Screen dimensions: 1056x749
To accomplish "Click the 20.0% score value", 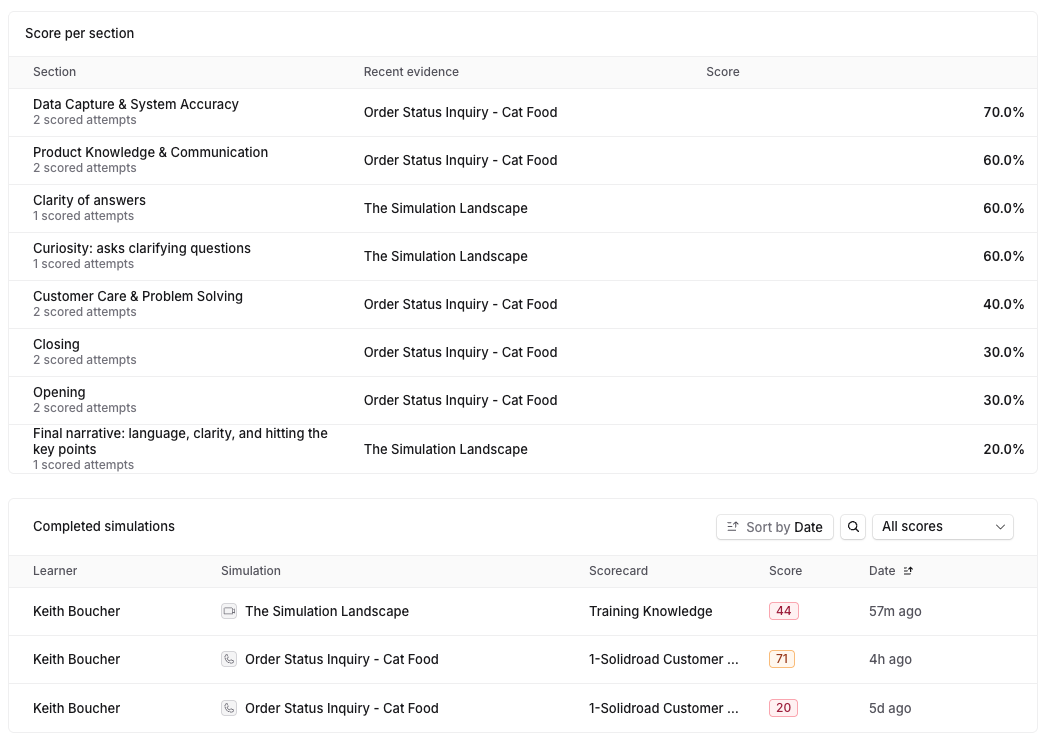I will tap(1003, 449).
